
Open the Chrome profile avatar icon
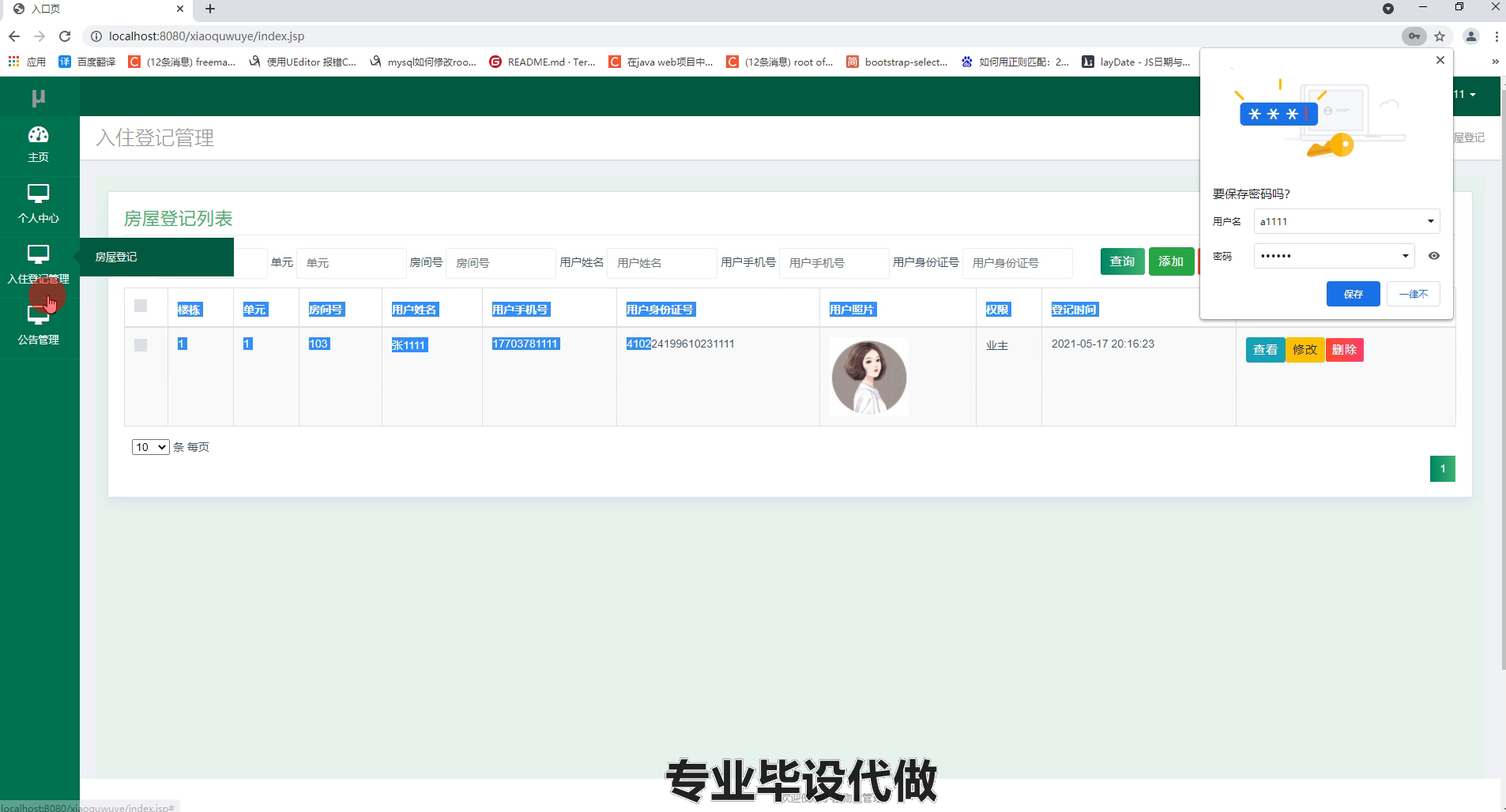(x=1471, y=36)
